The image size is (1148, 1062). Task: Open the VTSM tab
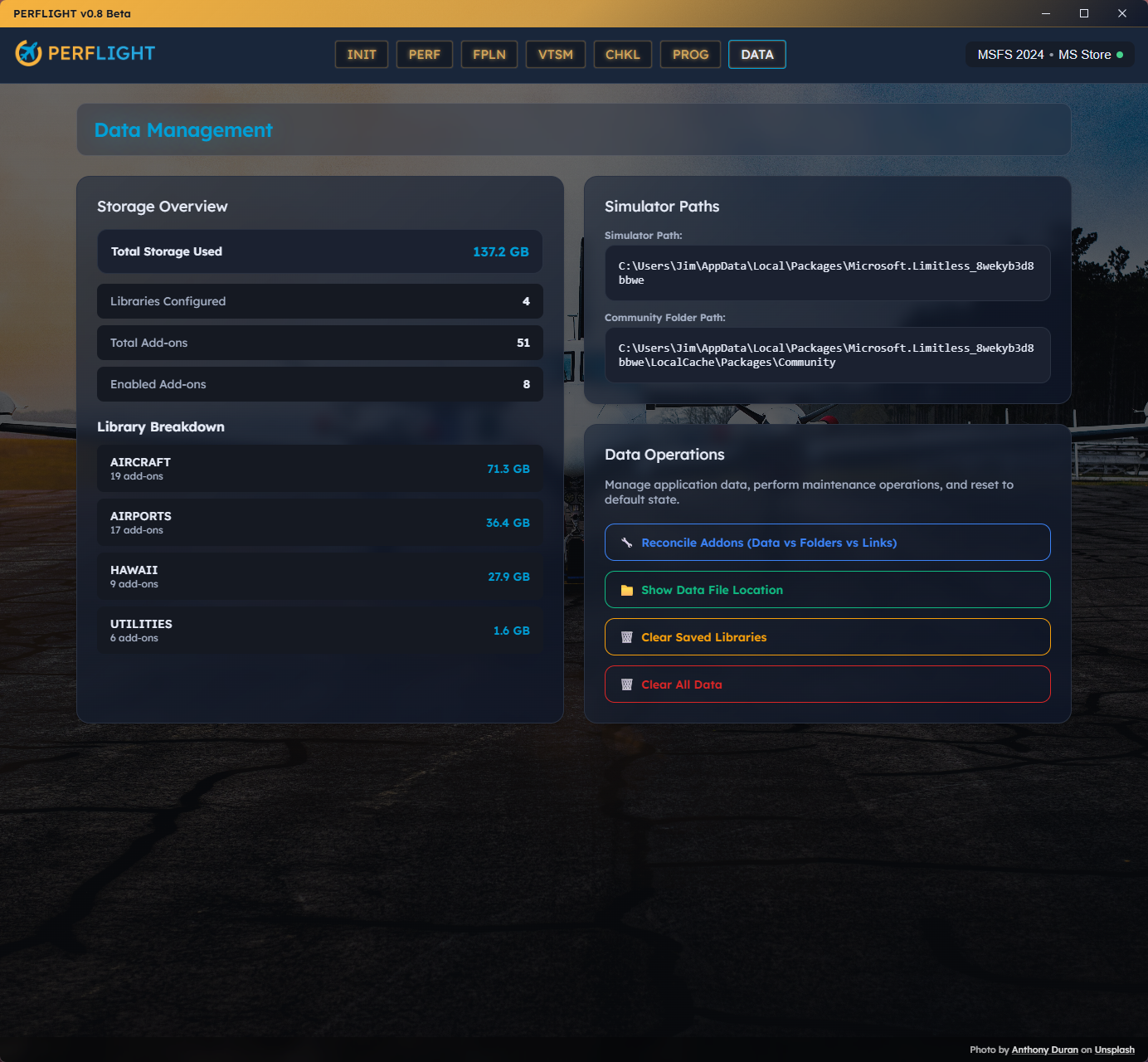(x=555, y=54)
